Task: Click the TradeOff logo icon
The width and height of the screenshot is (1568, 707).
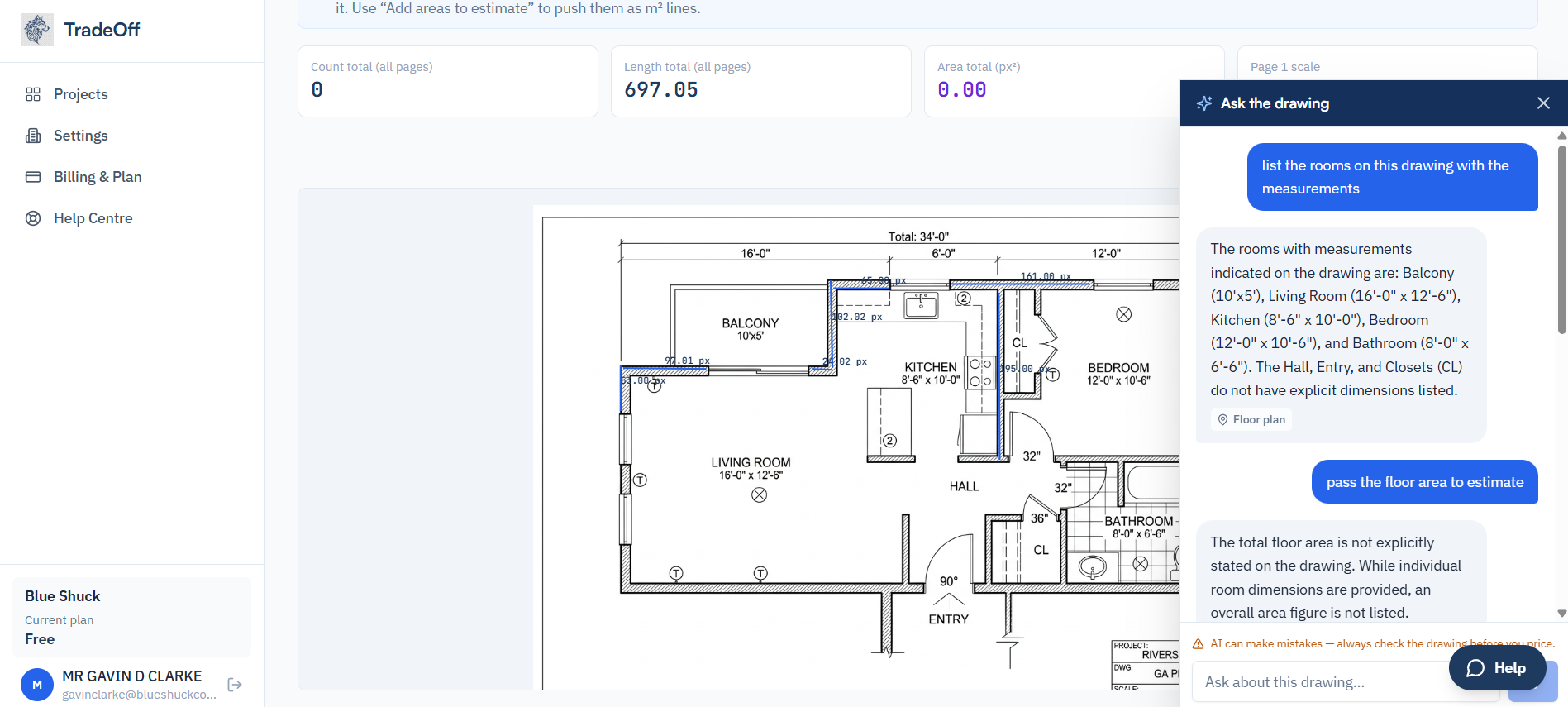Action: pos(36,30)
